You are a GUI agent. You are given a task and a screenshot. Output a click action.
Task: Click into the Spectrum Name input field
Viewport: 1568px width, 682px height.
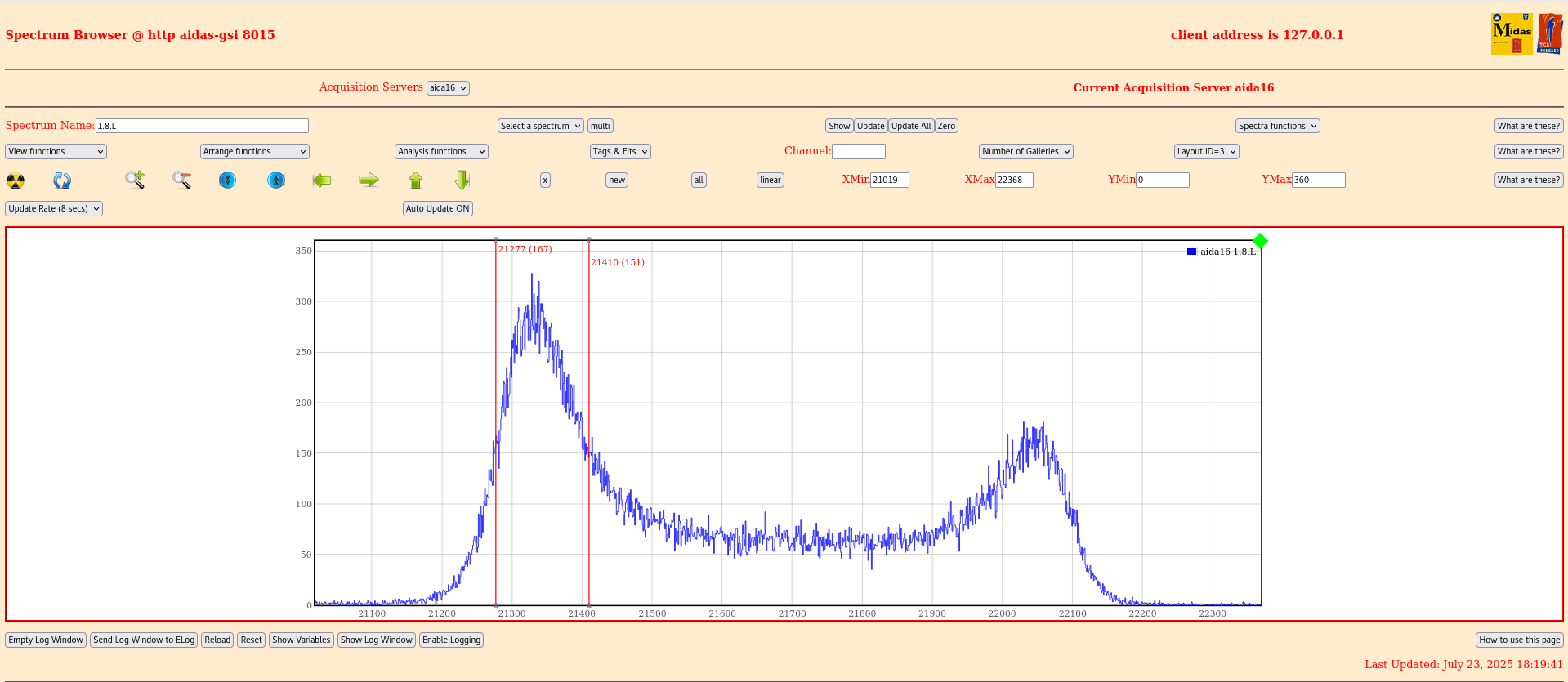tap(202, 126)
